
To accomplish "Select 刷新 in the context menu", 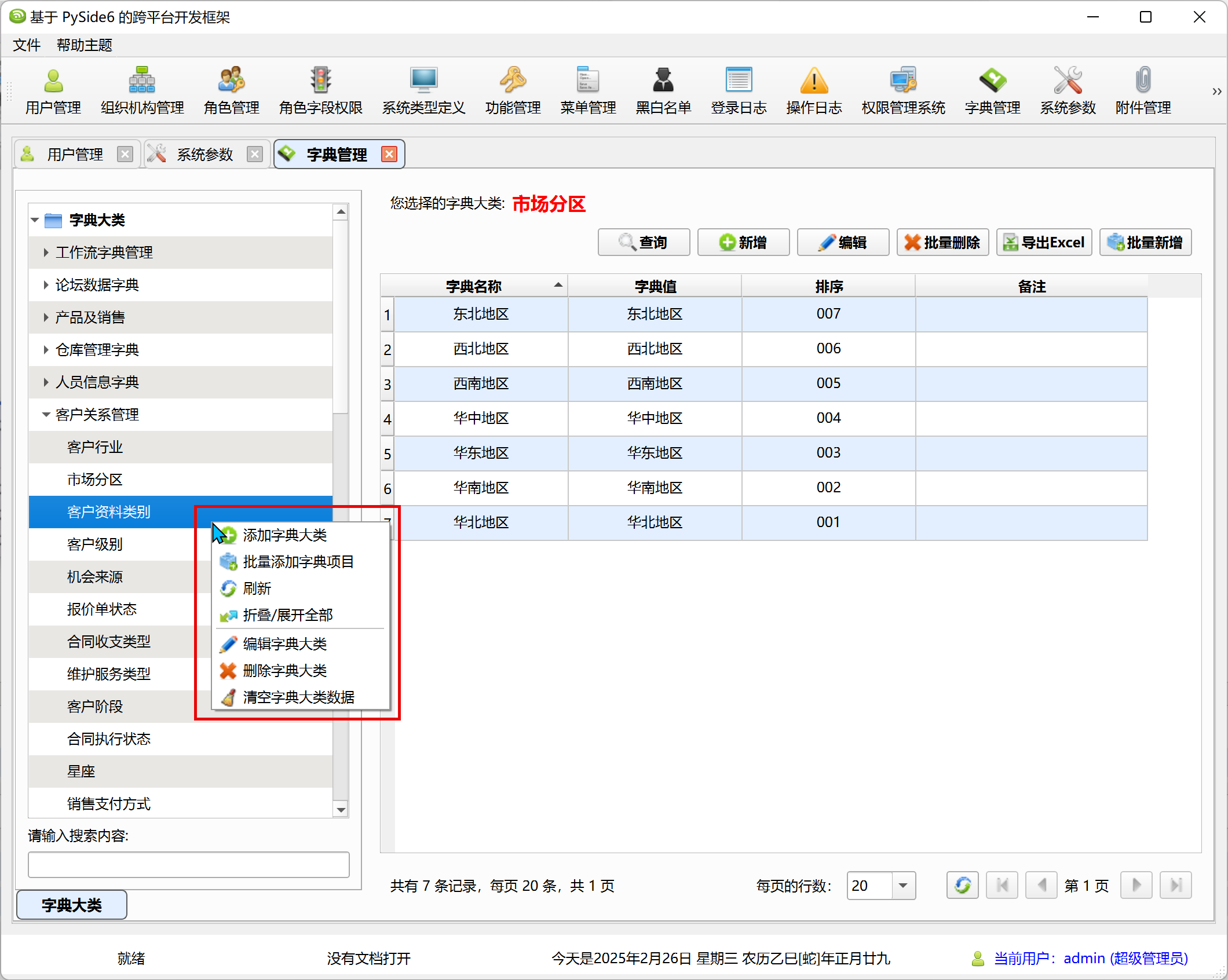I will (257, 588).
